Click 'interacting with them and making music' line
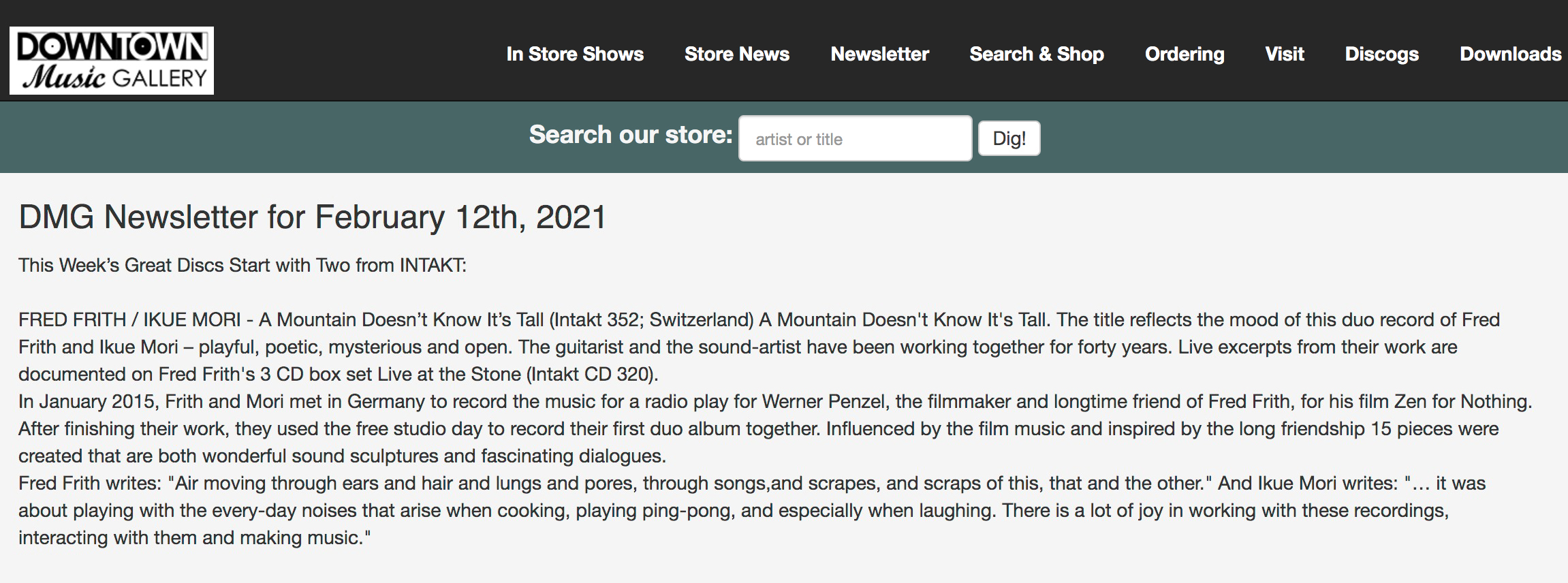This screenshot has width=1568, height=583. pyautogui.click(x=195, y=538)
